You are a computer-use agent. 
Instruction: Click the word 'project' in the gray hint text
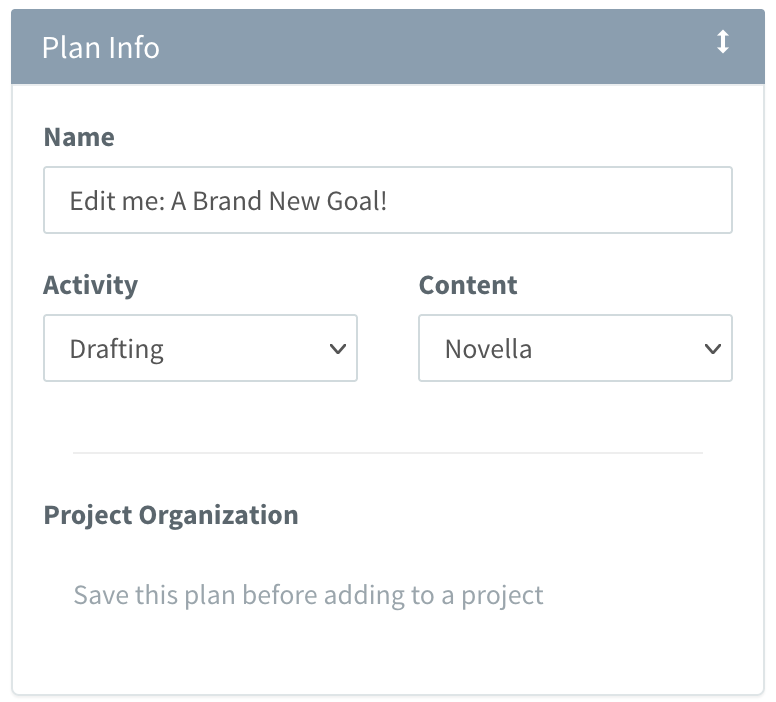[x=502, y=597]
